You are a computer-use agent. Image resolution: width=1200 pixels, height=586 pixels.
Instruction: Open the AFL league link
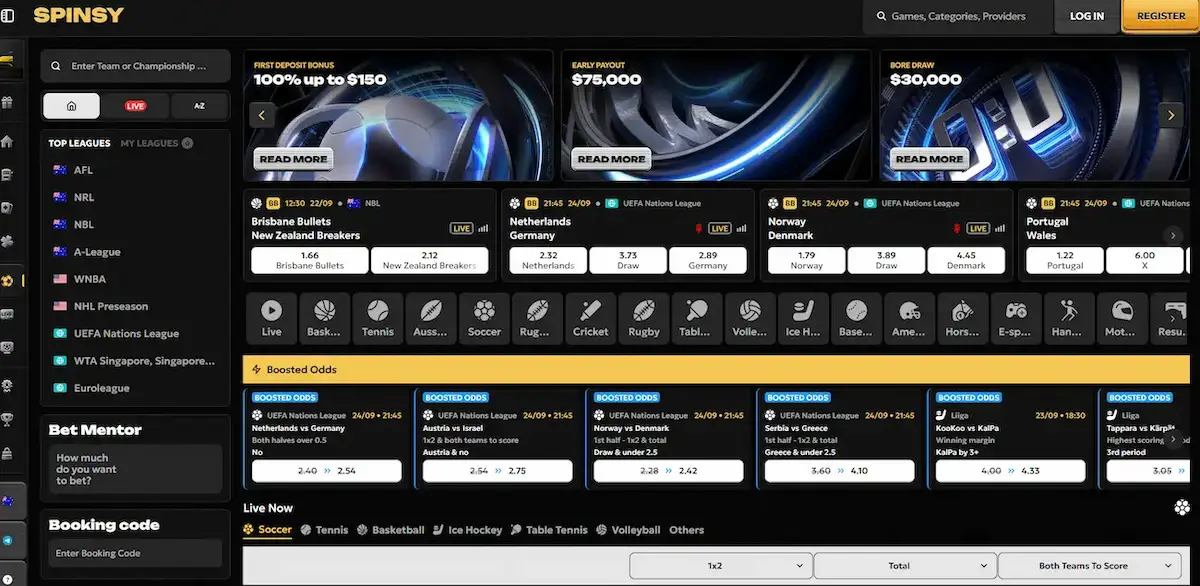coord(83,170)
